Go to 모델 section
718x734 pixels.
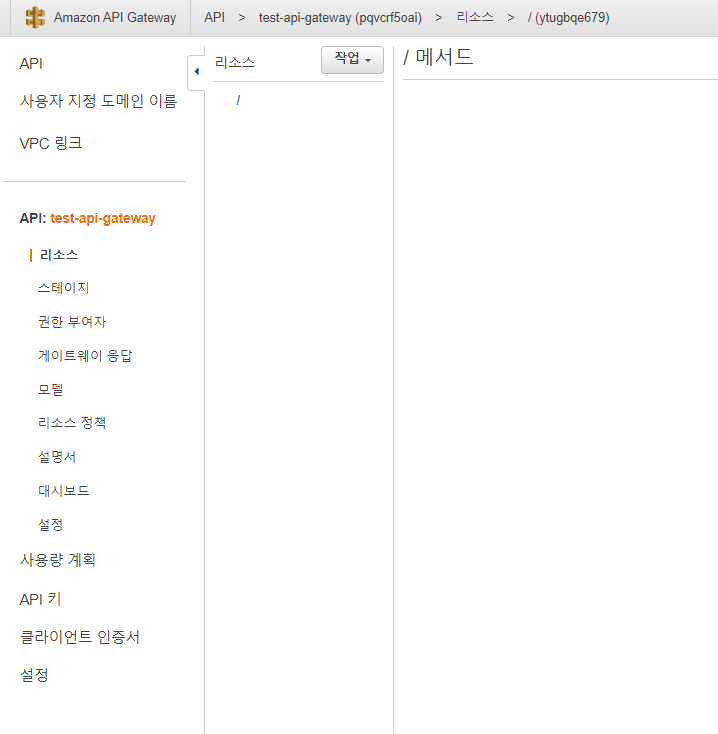(x=51, y=389)
